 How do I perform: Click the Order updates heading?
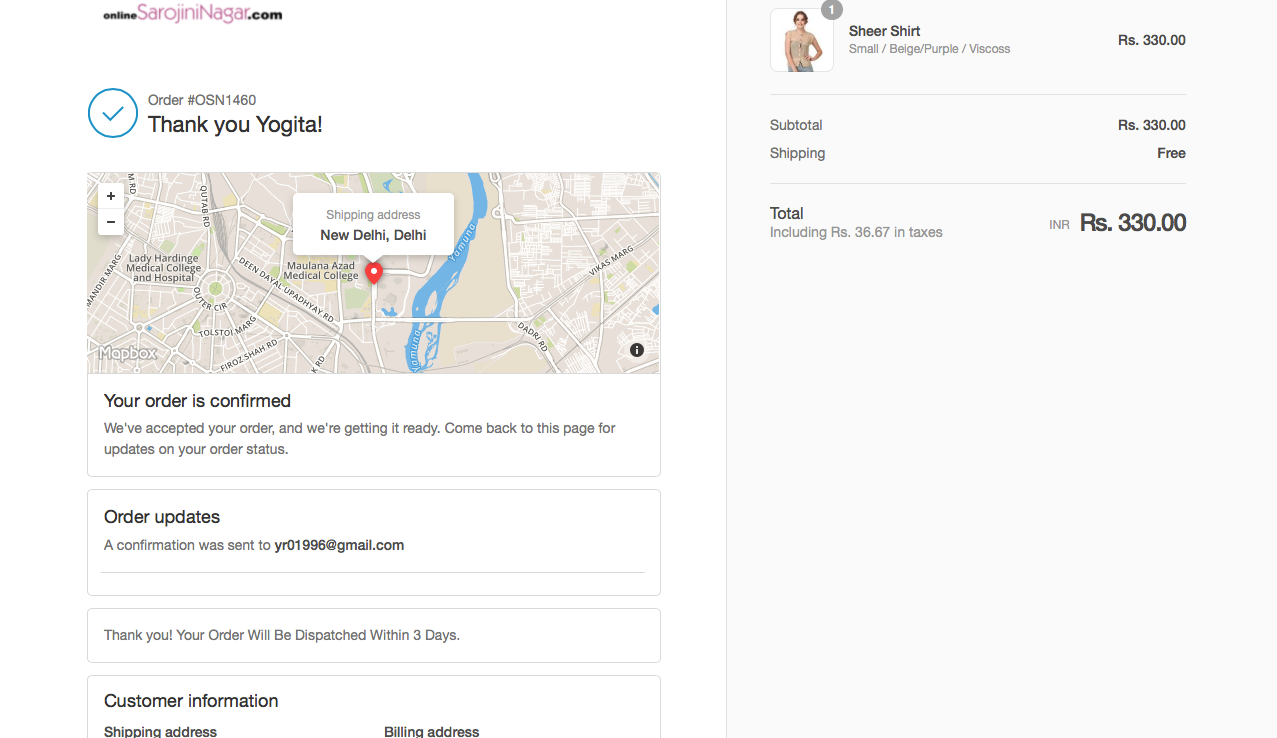click(x=162, y=517)
